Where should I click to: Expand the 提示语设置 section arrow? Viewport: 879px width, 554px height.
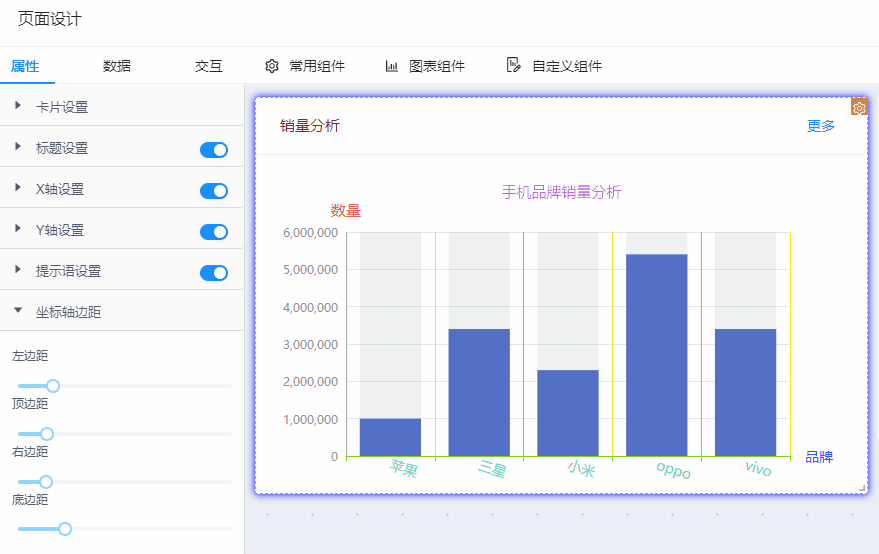(x=18, y=269)
